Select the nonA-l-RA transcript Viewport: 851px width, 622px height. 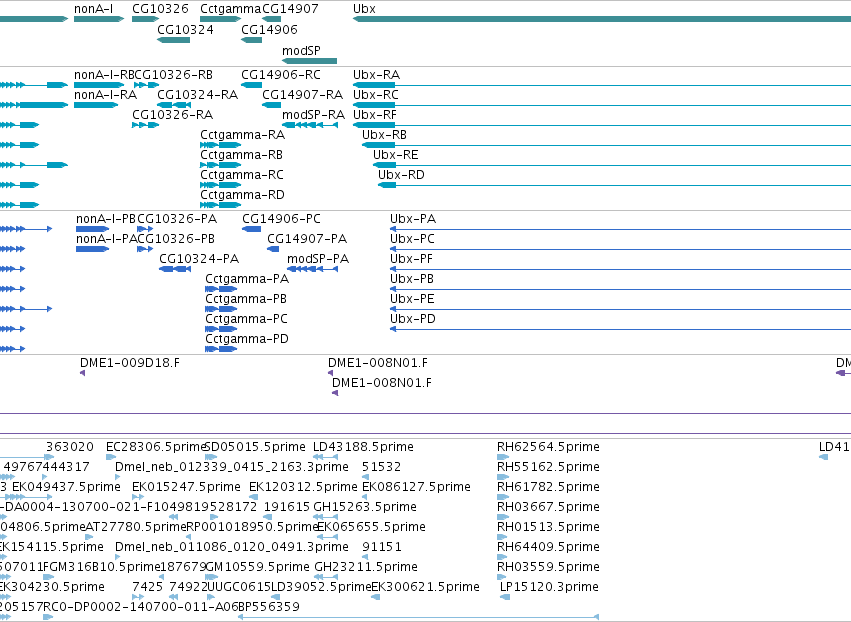(x=96, y=105)
